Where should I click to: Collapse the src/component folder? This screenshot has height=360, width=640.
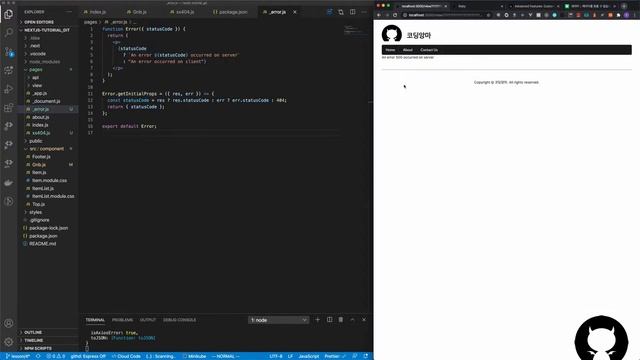coord(47,149)
